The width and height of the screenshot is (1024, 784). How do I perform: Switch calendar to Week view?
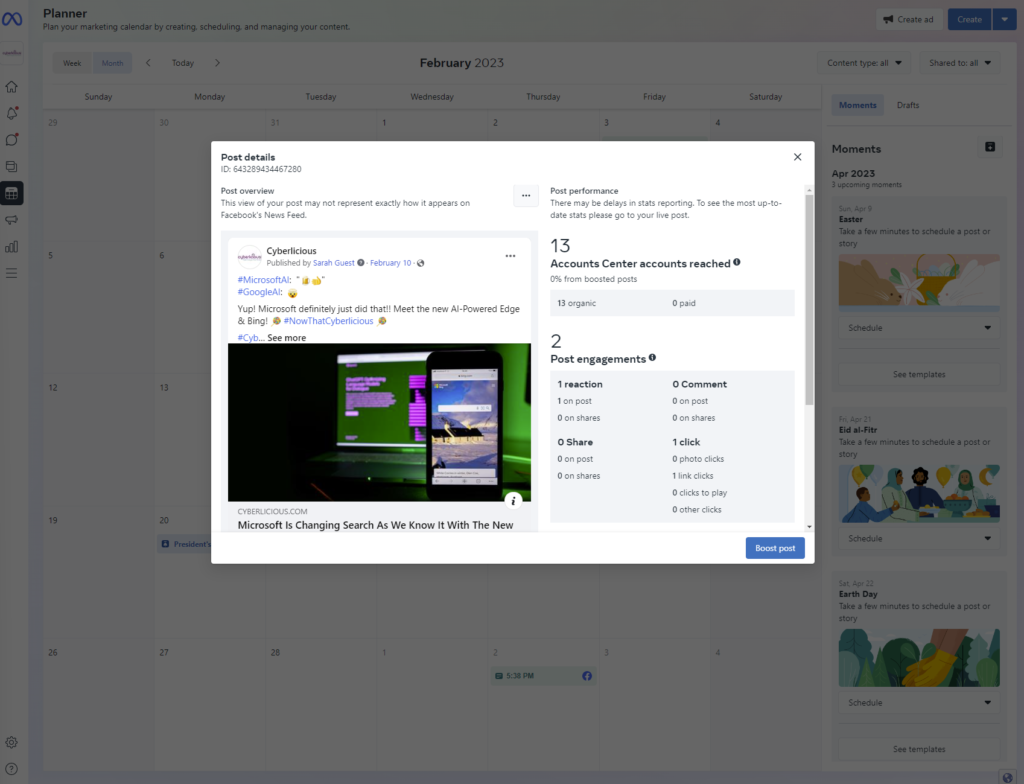coord(72,63)
